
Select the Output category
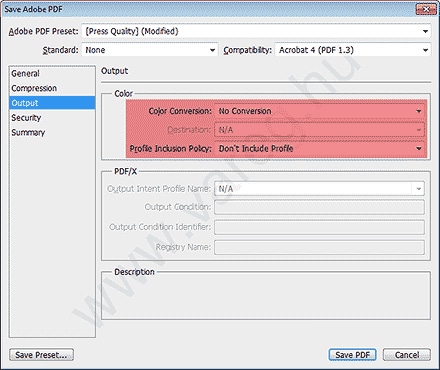click(52, 103)
